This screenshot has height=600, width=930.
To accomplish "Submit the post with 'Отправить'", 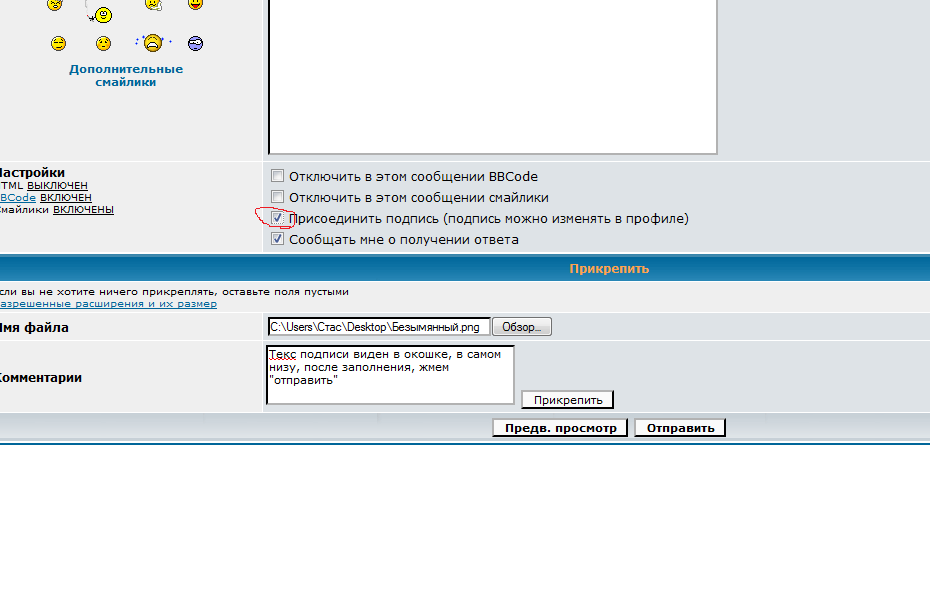I will [680, 428].
